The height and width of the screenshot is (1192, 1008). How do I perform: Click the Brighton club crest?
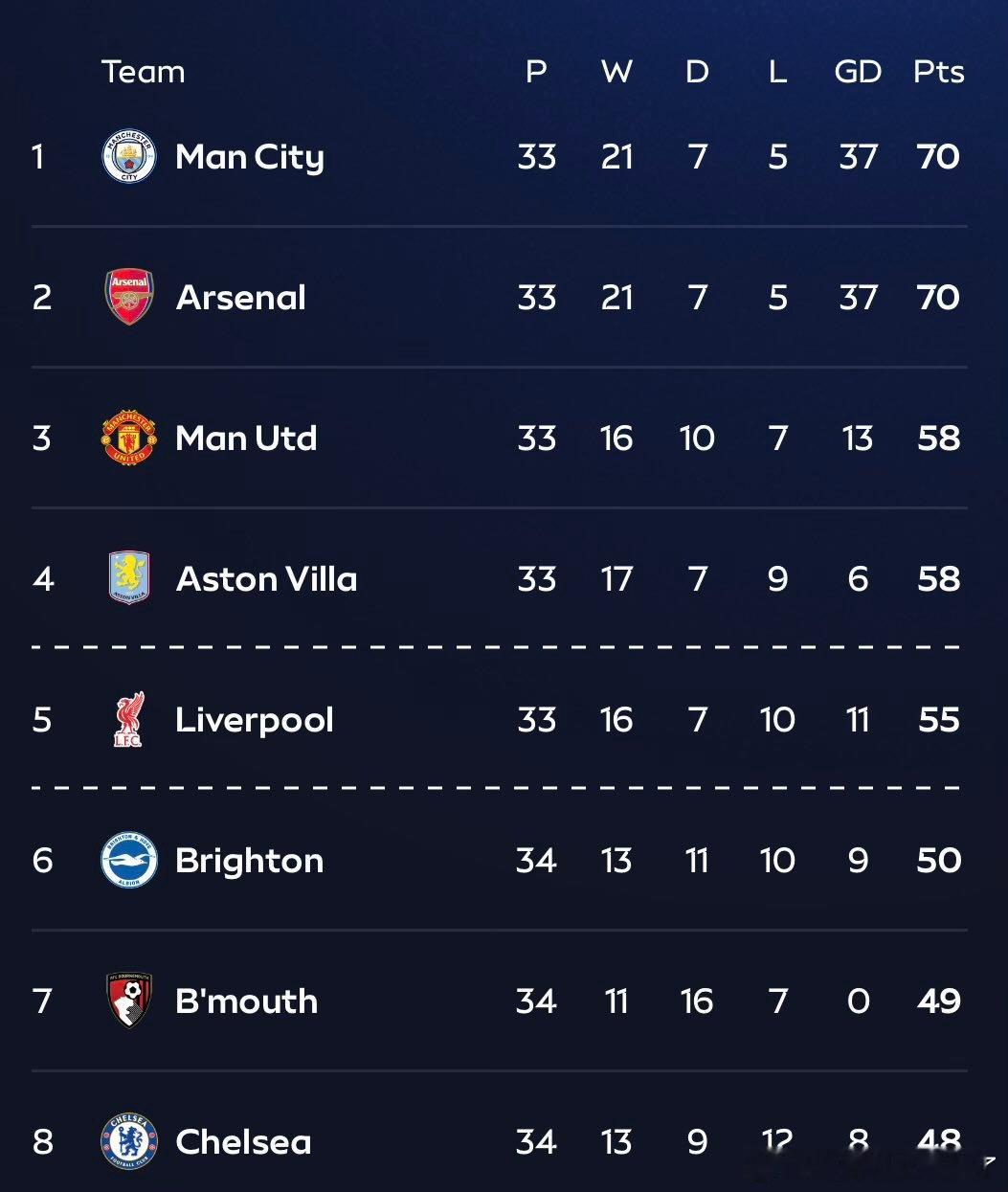click(x=129, y=860)
